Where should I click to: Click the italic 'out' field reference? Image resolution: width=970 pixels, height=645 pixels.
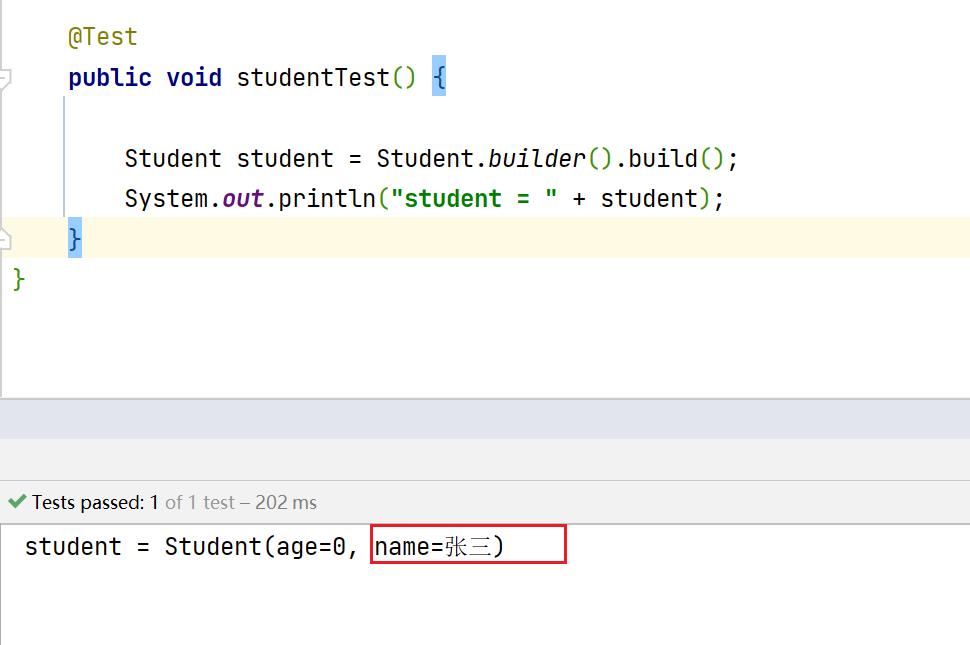pyautogui.click(x=243, y=199)
